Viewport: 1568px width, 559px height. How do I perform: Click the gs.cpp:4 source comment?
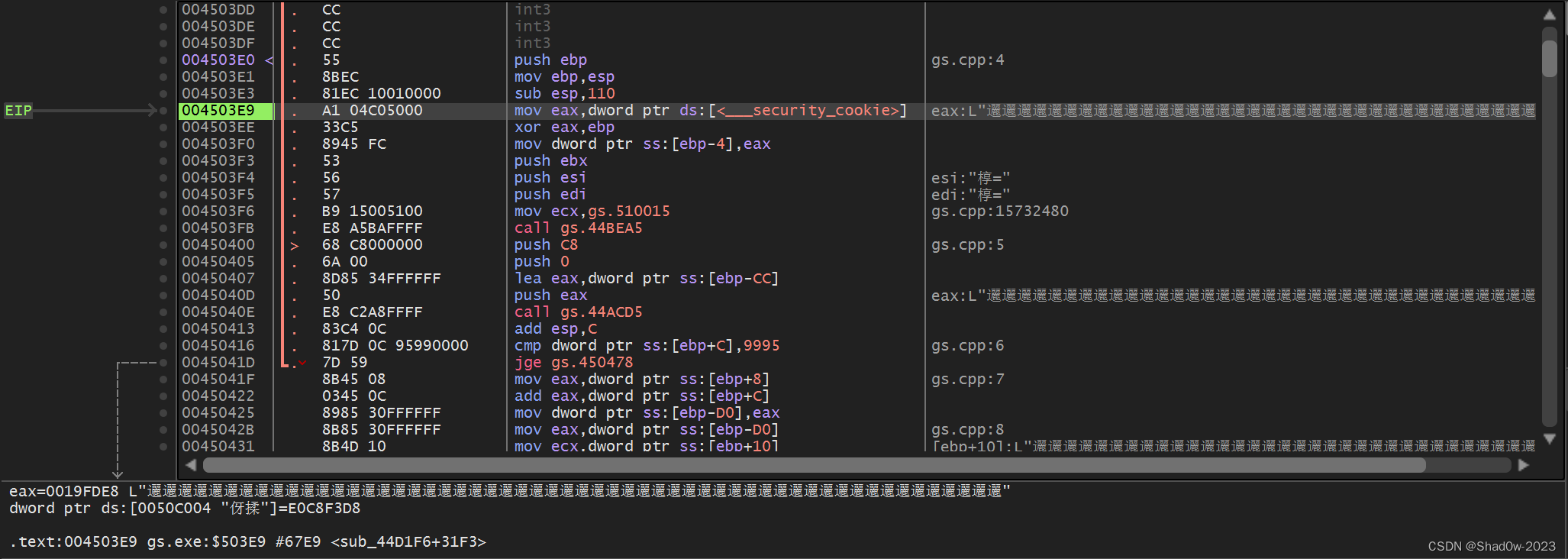tap(968, 60)
